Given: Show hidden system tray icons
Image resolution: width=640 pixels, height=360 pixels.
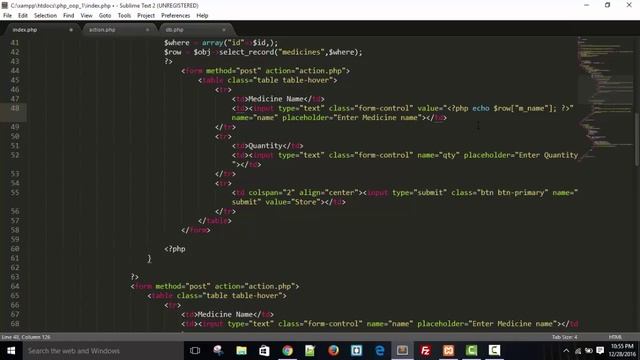Looking at the screenshot, I should 566,351.
